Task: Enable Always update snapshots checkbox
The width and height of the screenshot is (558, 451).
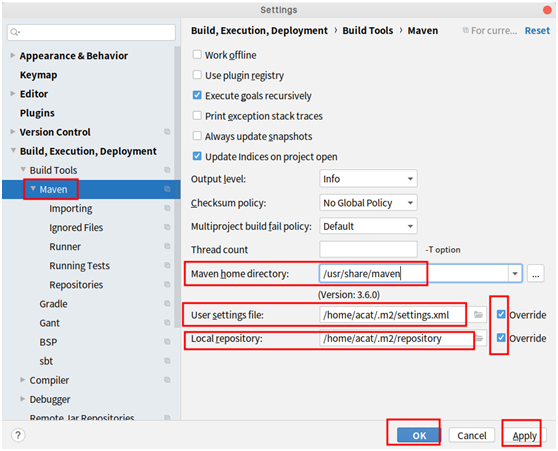Action: 197,136
